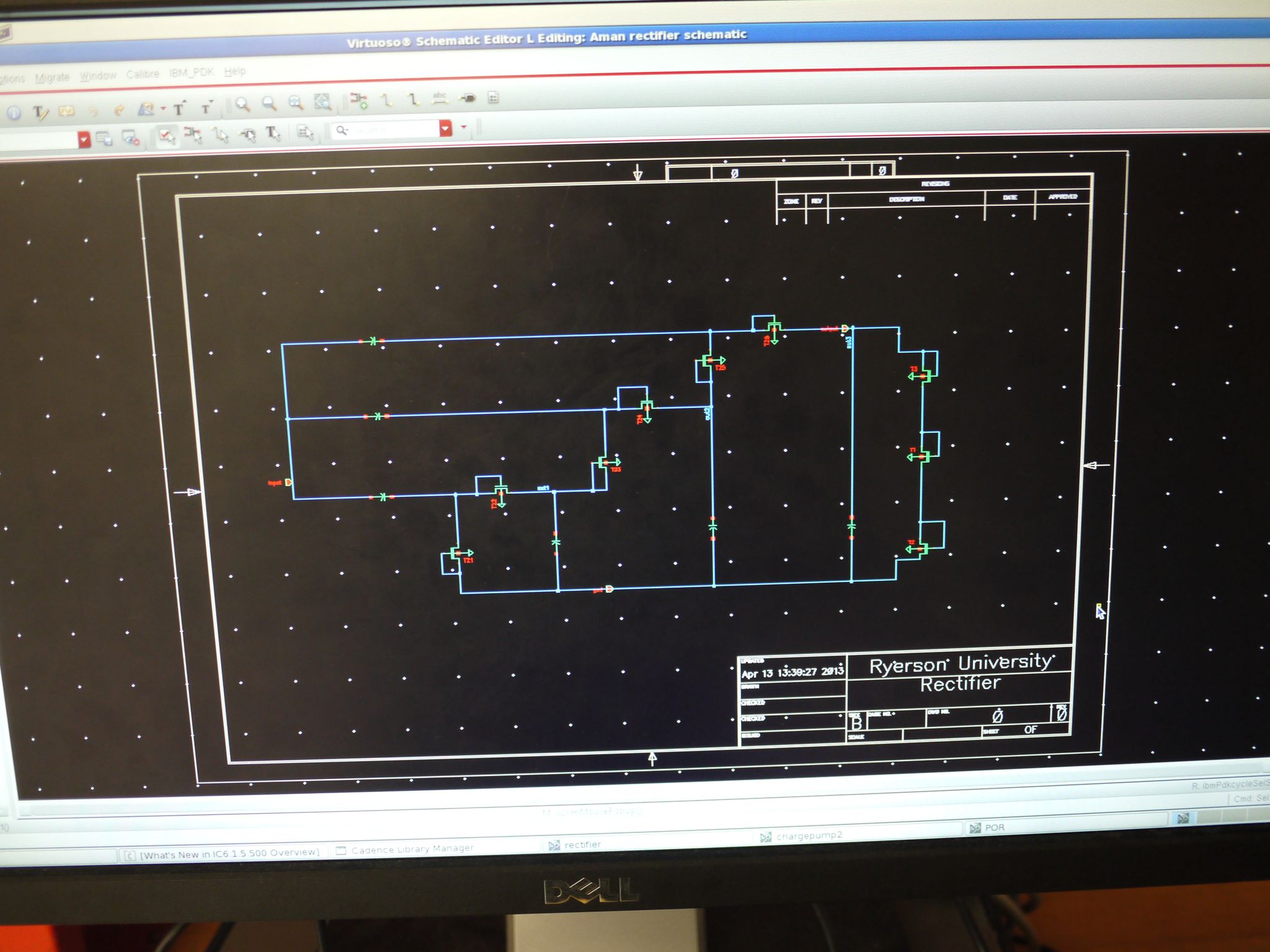Click the edit text pencil tool
This screenshot has width=1270, height=952.
tap(40, 112)
